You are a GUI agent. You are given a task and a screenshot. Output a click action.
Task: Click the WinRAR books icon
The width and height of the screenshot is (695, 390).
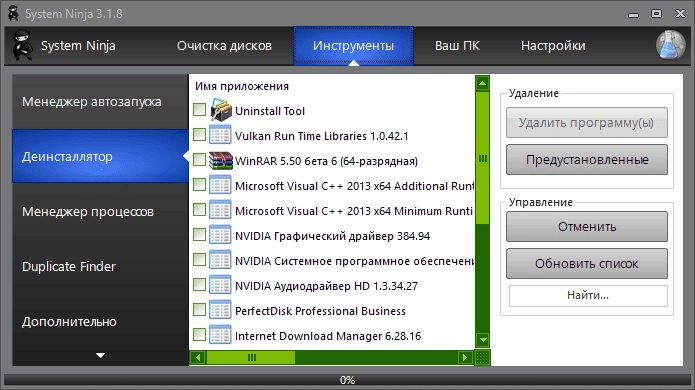[221, 160]
